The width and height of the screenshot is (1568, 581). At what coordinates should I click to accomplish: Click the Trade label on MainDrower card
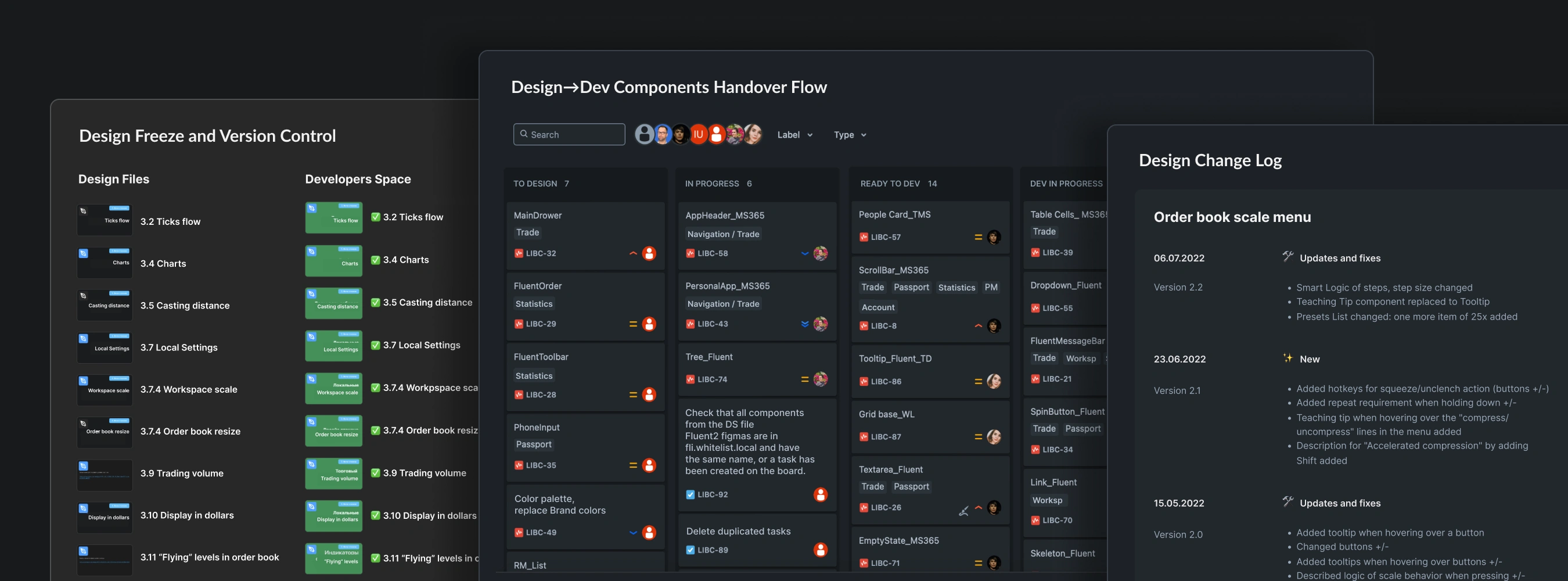click(x=527, y=232)
